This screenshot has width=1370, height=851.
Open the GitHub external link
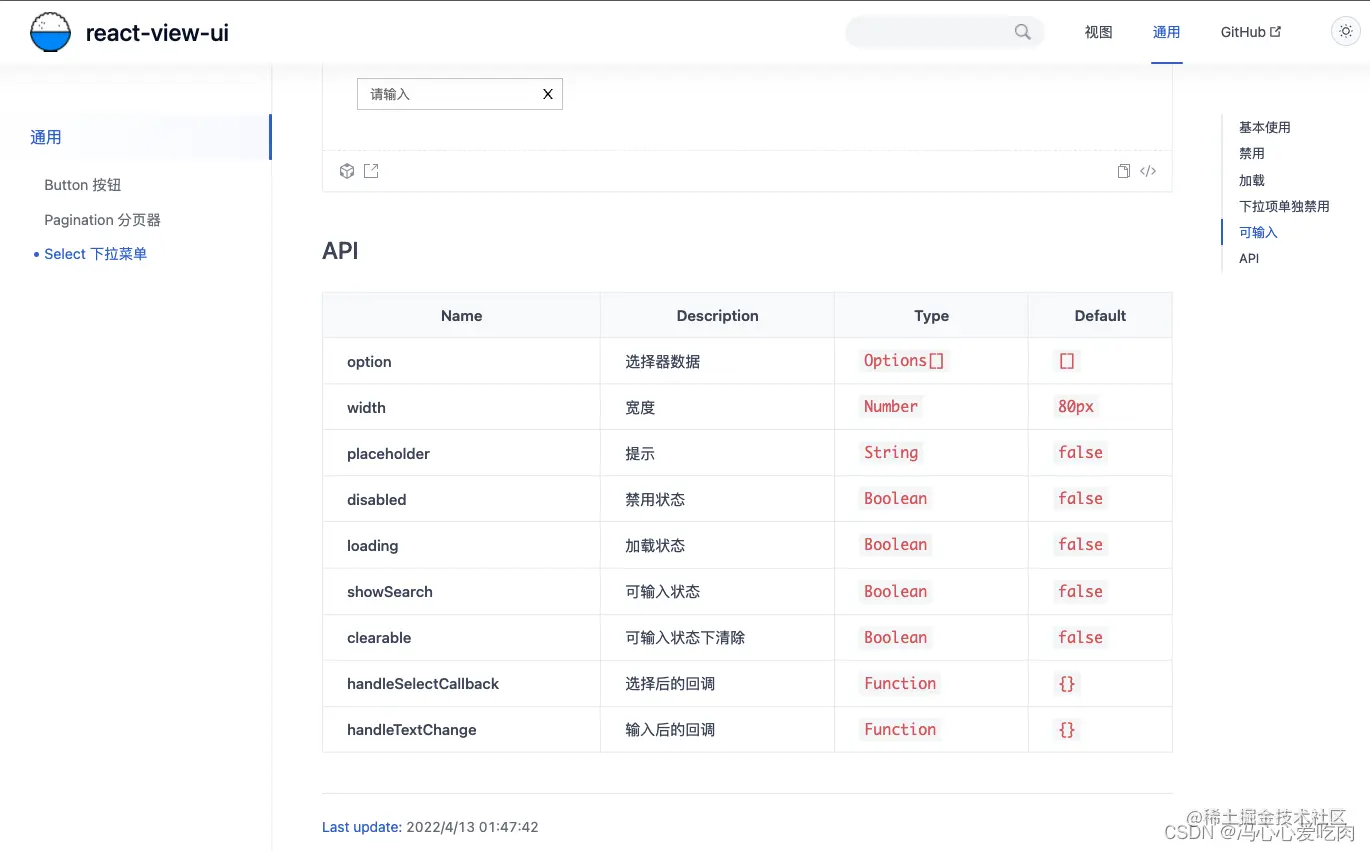click(1251, 32)
